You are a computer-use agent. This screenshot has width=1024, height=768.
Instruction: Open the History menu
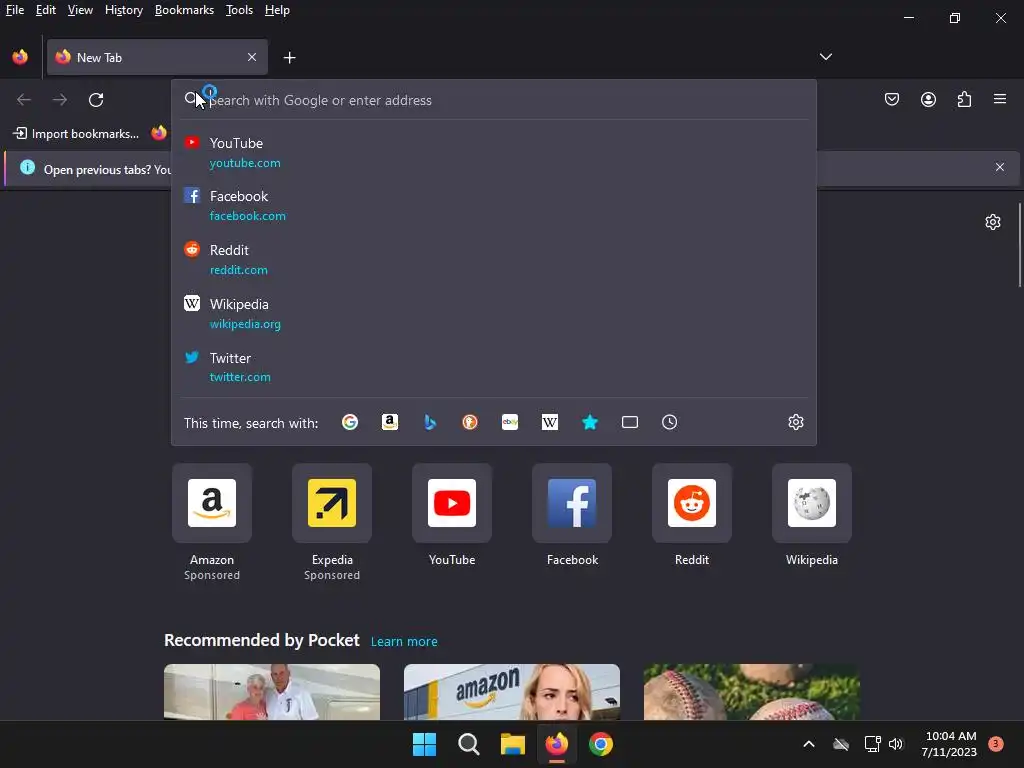[123, 10]
